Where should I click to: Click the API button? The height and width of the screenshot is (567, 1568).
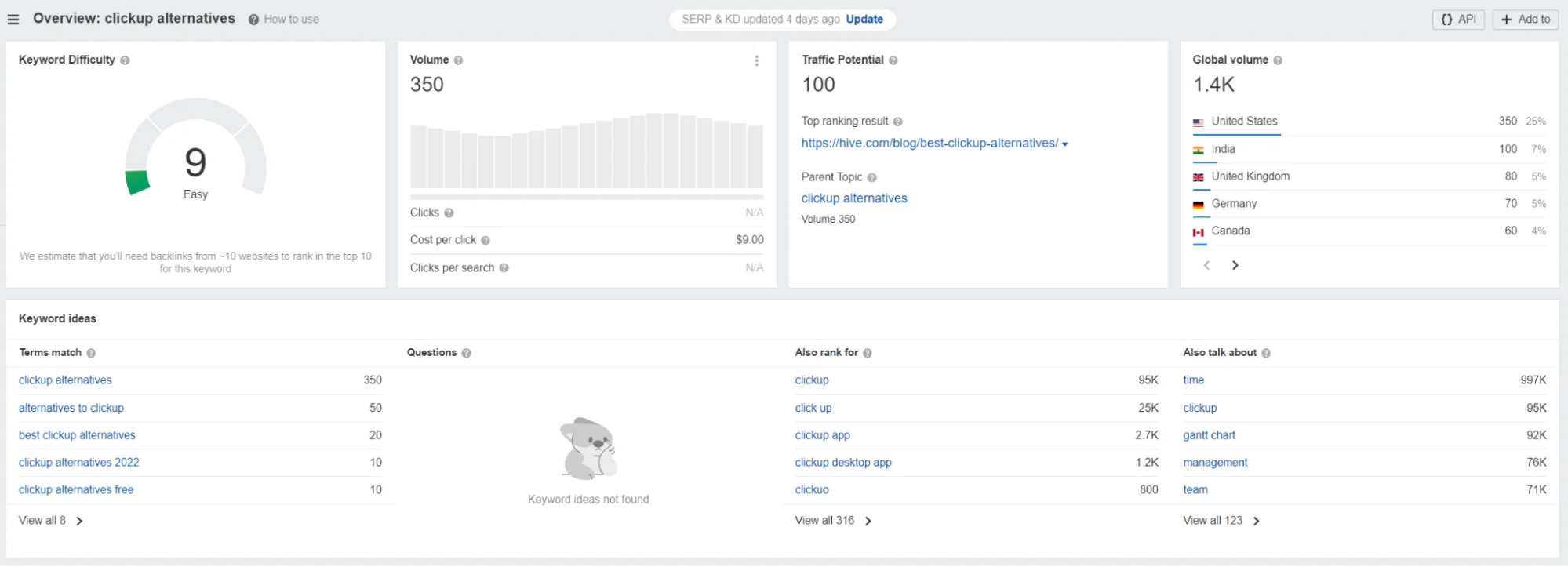(1458, 20)
